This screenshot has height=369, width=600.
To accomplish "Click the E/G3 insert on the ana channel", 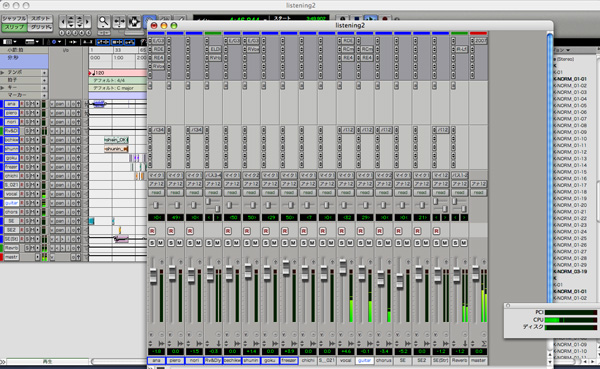I will tap(158, 41).
